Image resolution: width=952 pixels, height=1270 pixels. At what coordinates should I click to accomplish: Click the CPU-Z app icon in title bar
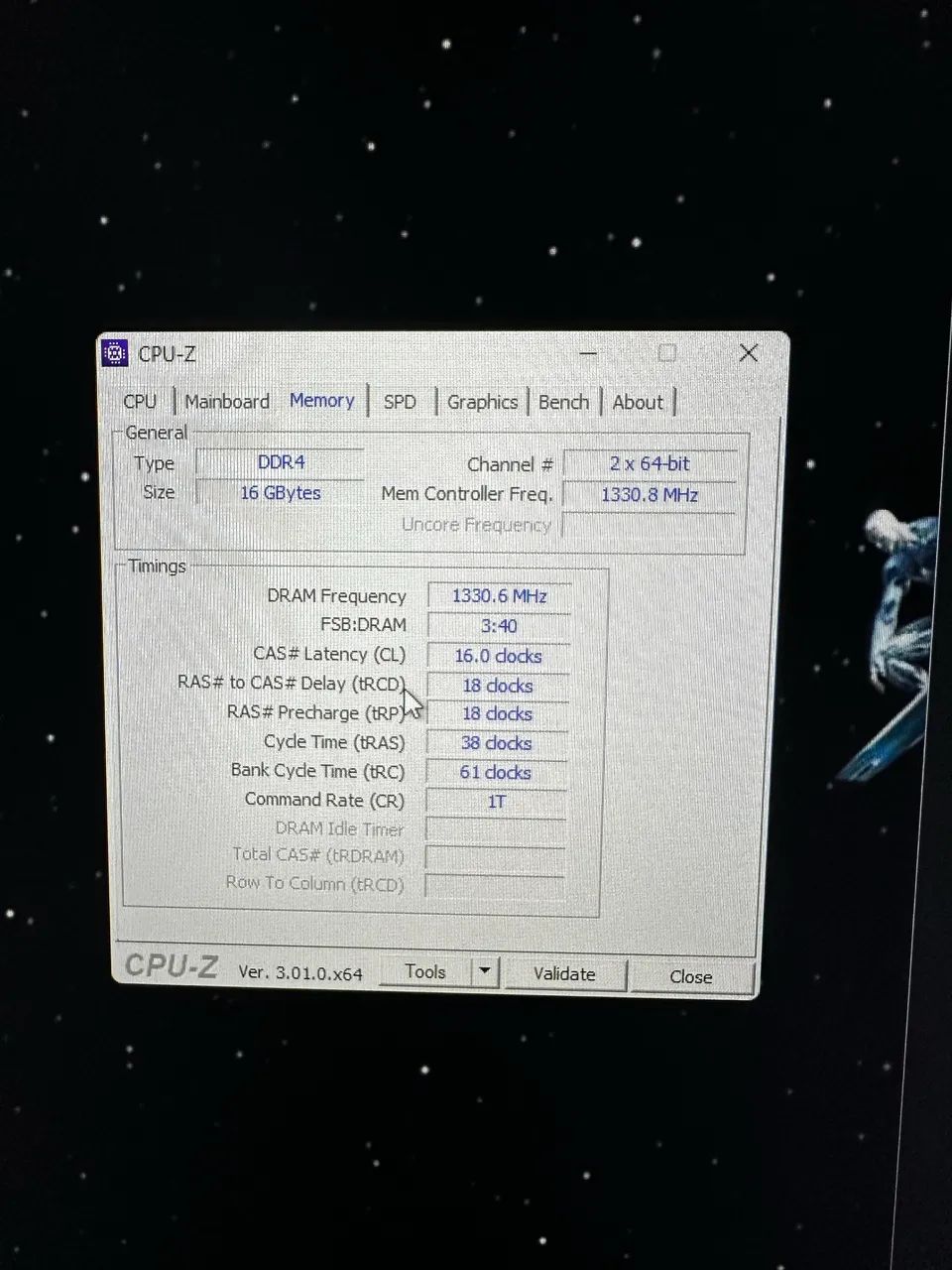(115, 353)
